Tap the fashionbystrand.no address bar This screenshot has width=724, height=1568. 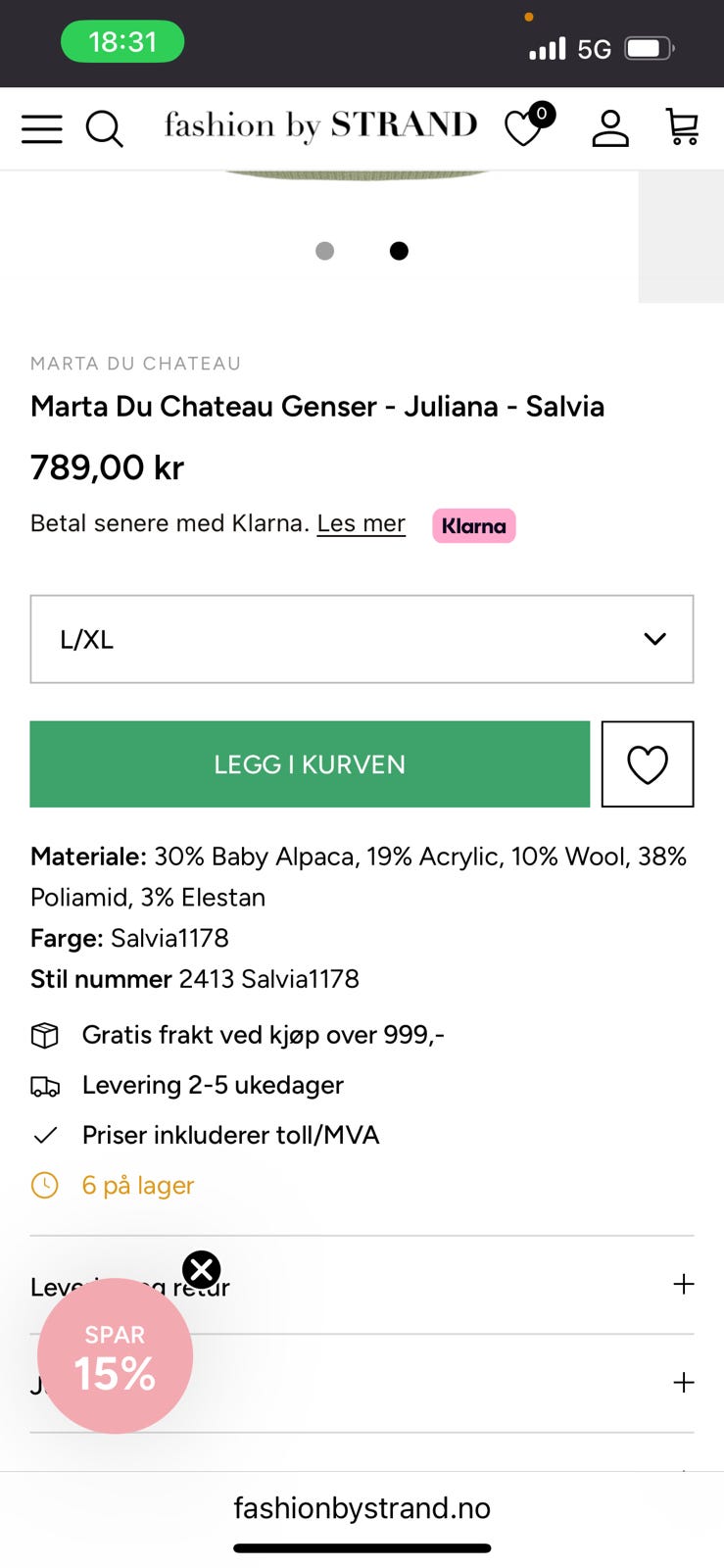[362, 1507]
